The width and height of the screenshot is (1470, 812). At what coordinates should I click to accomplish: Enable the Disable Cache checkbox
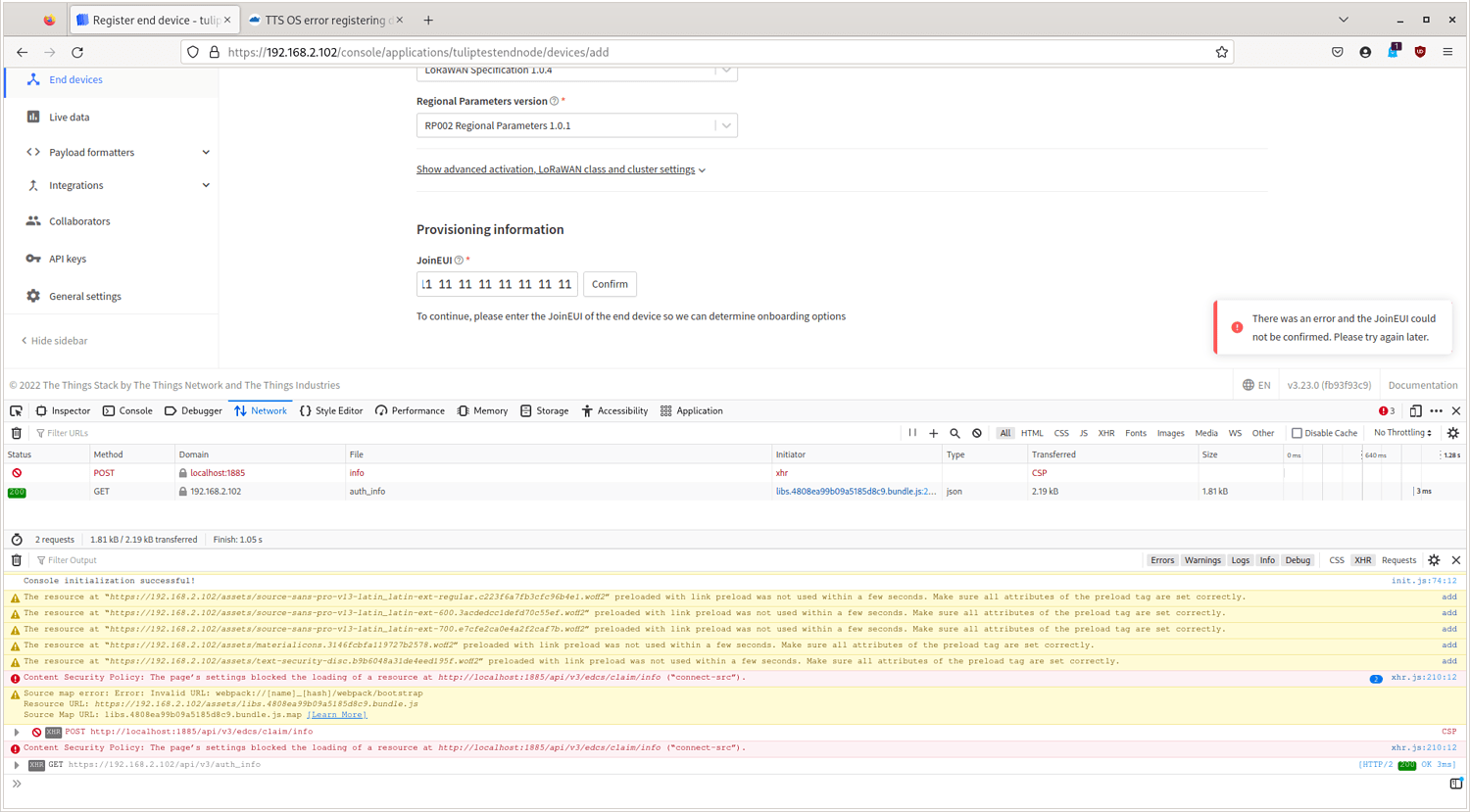(x=1297, y=433)
